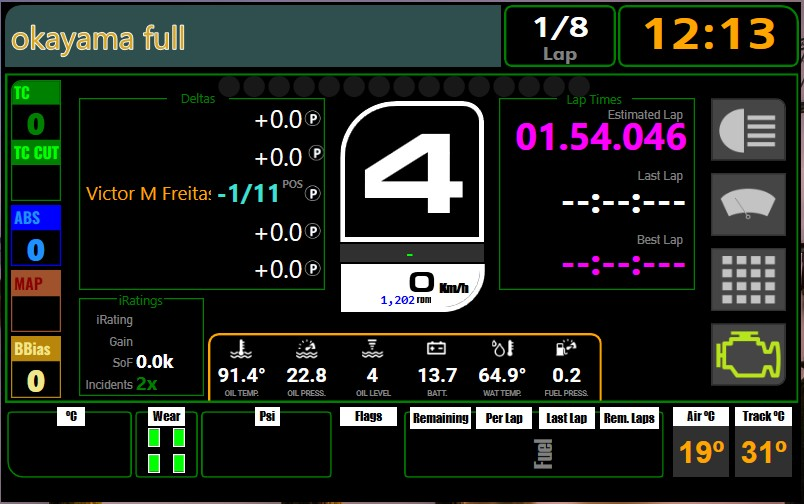Click the 64.9° water temp value

click(502, 375)
